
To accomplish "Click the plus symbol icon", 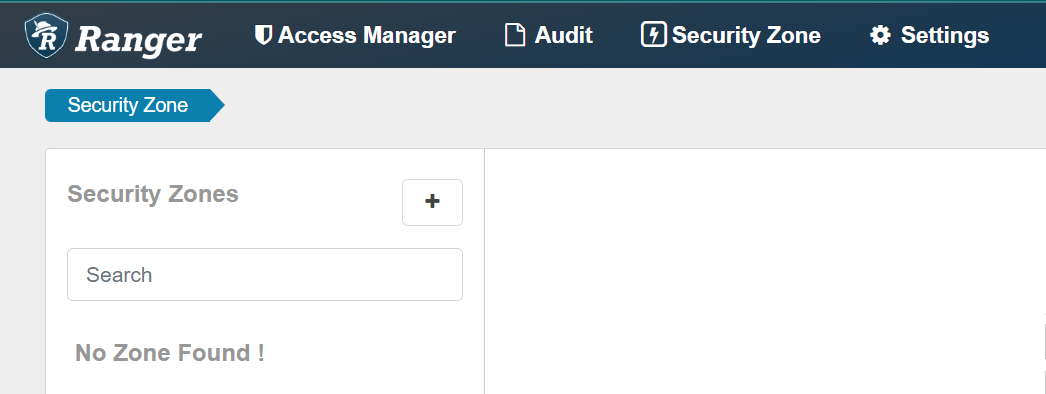I will click(432, 201).
